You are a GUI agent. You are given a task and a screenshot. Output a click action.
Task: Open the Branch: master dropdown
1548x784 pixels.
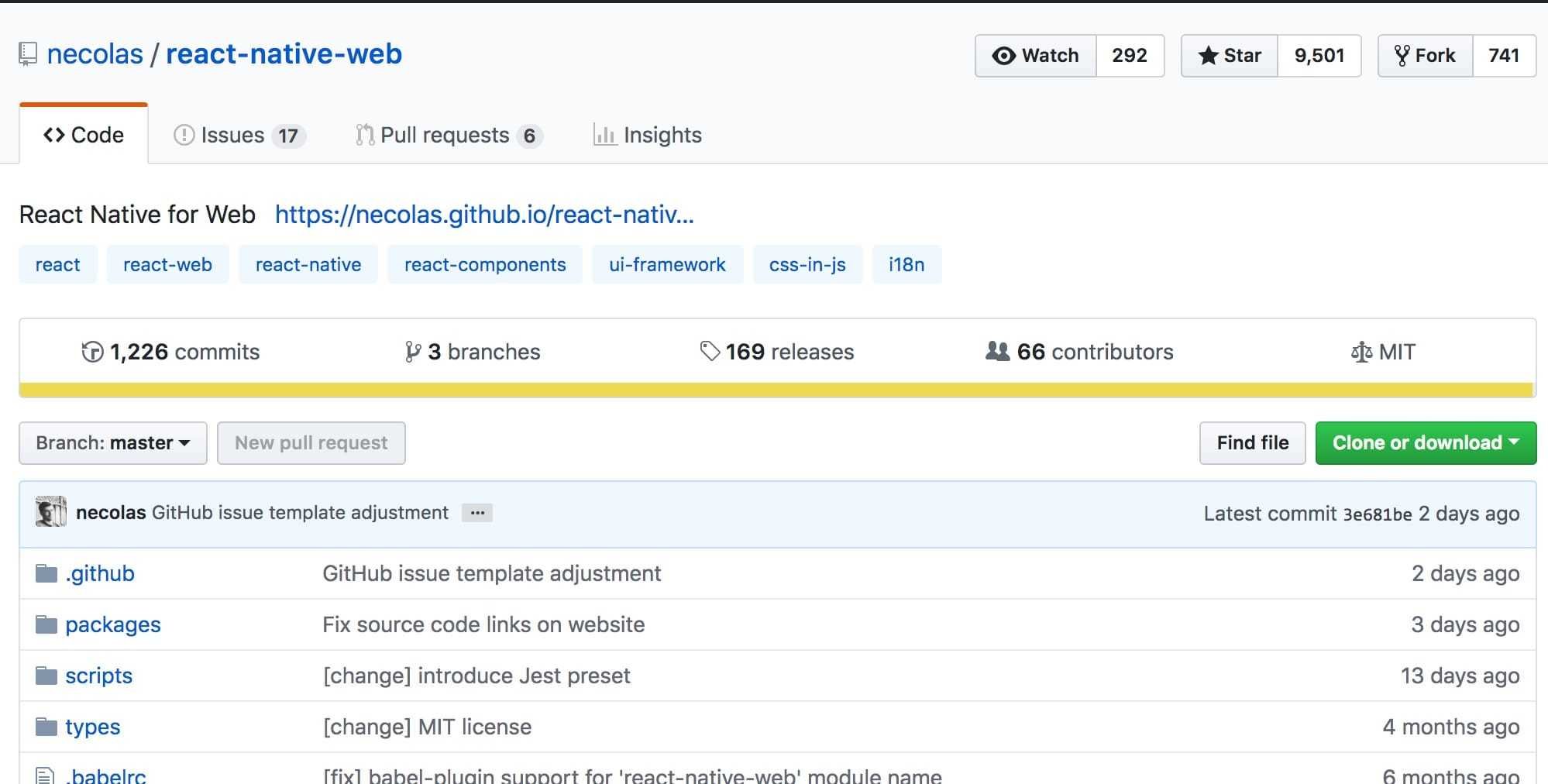pos(113,443)
